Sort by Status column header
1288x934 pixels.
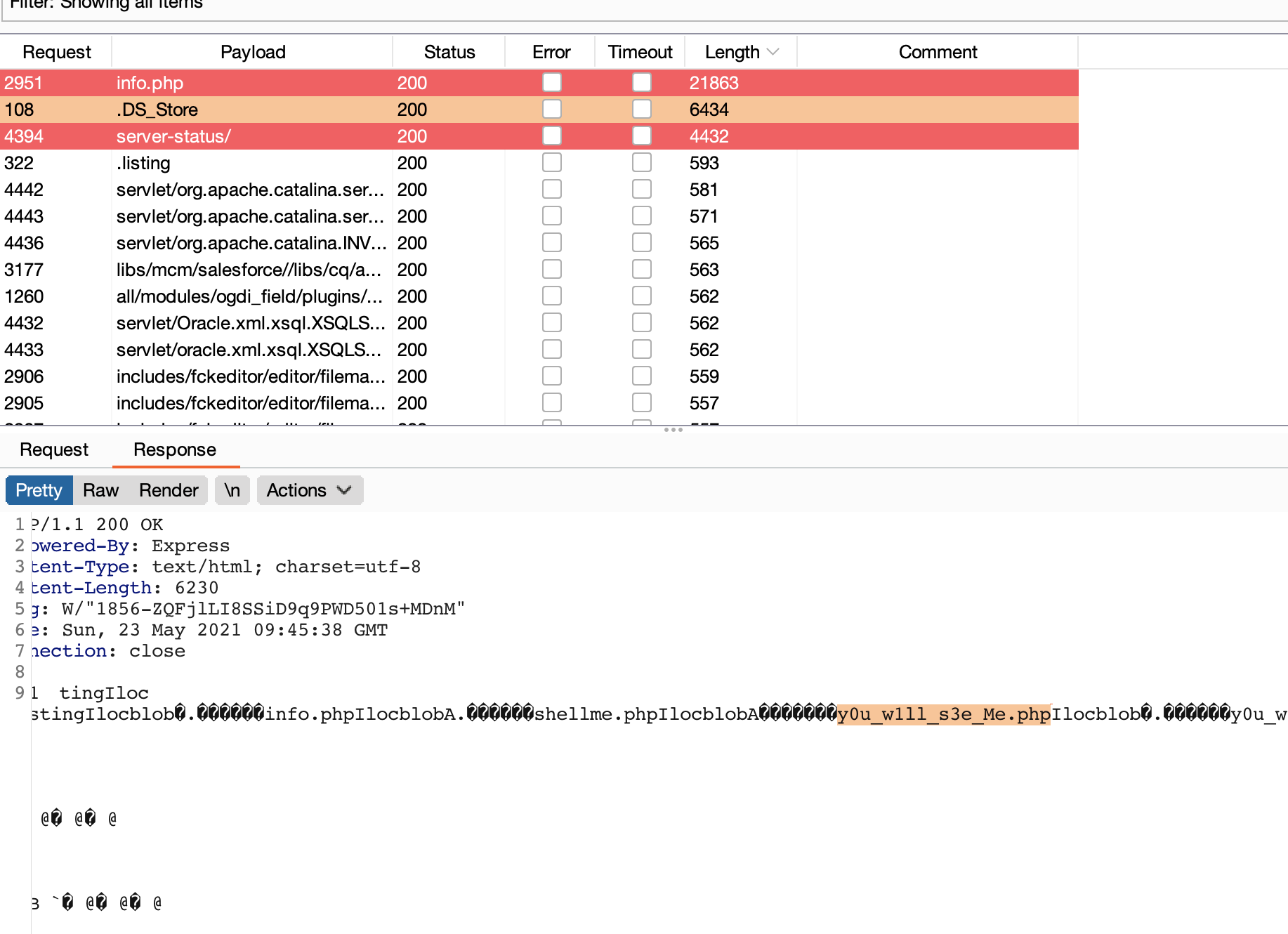[449, 52]
